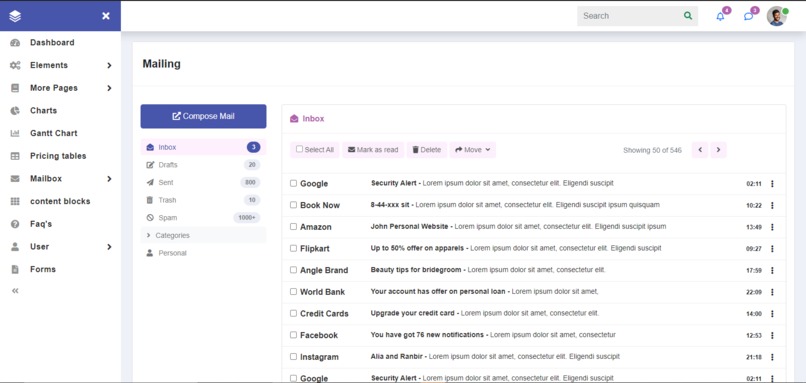Select the Personal category
This screenshot has width=806, height=383.
pyautogui.click(x=204, y=253)
